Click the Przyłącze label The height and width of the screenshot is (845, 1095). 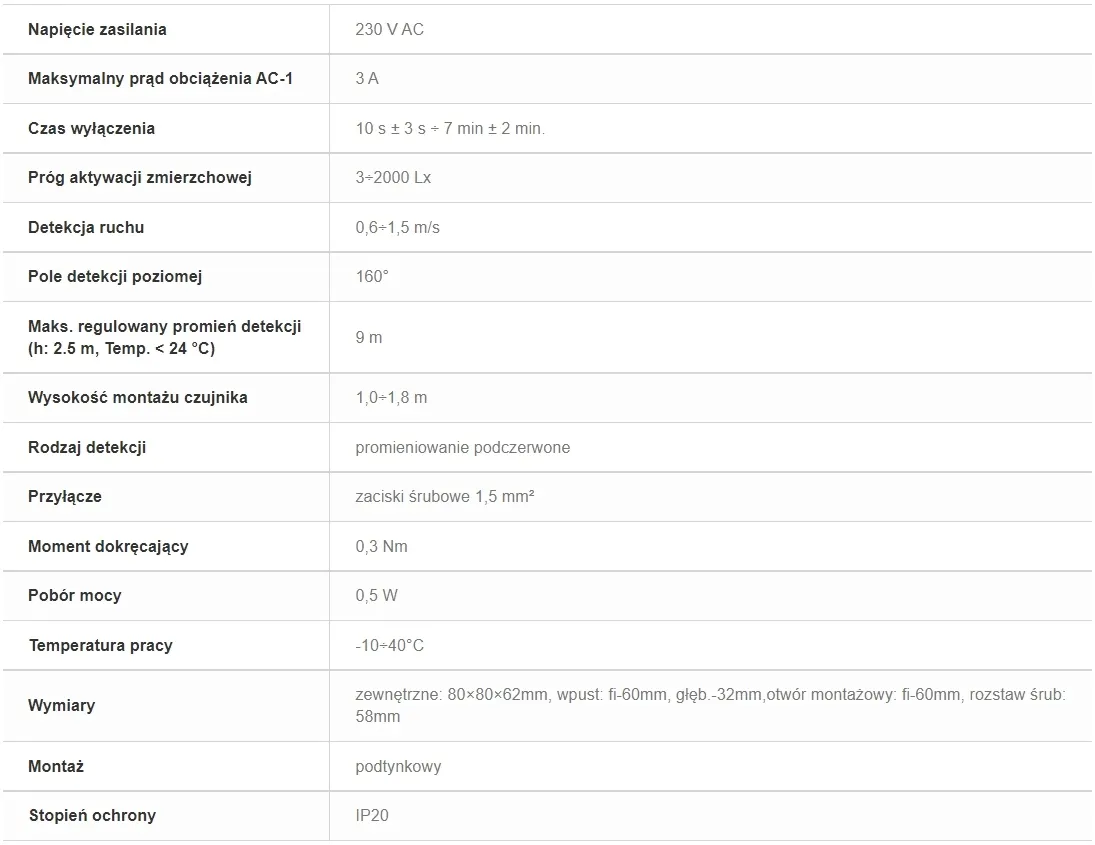65,497
